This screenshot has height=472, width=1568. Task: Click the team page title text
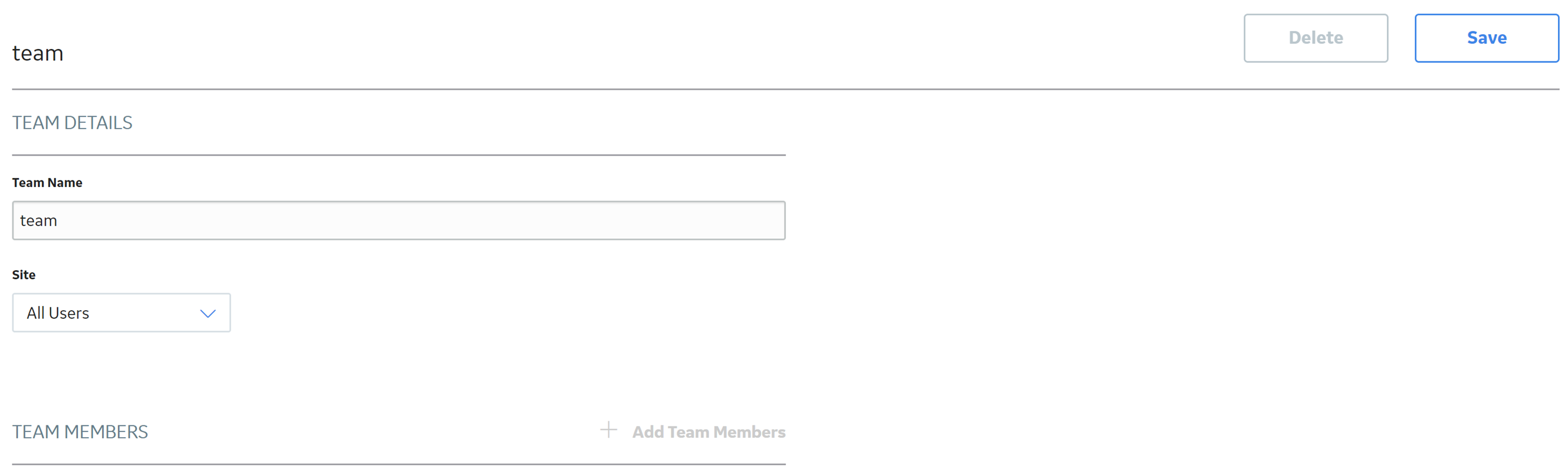coord(38,54)
